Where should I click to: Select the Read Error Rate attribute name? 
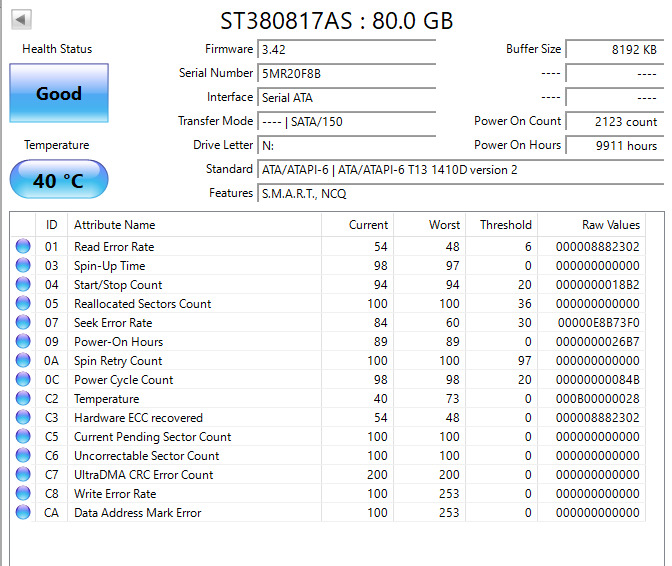tap(114, 247)
